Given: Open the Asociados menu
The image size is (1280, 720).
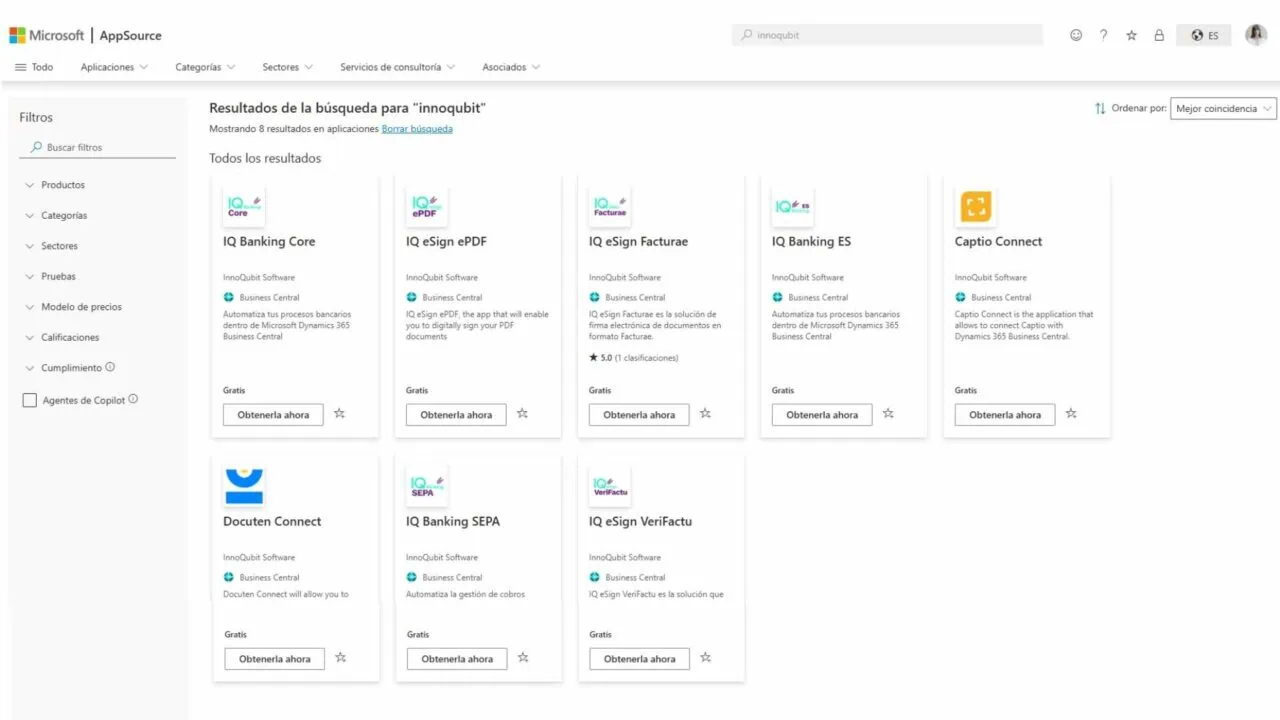Looking at the screenshot, I should click(x=511, y=67).
